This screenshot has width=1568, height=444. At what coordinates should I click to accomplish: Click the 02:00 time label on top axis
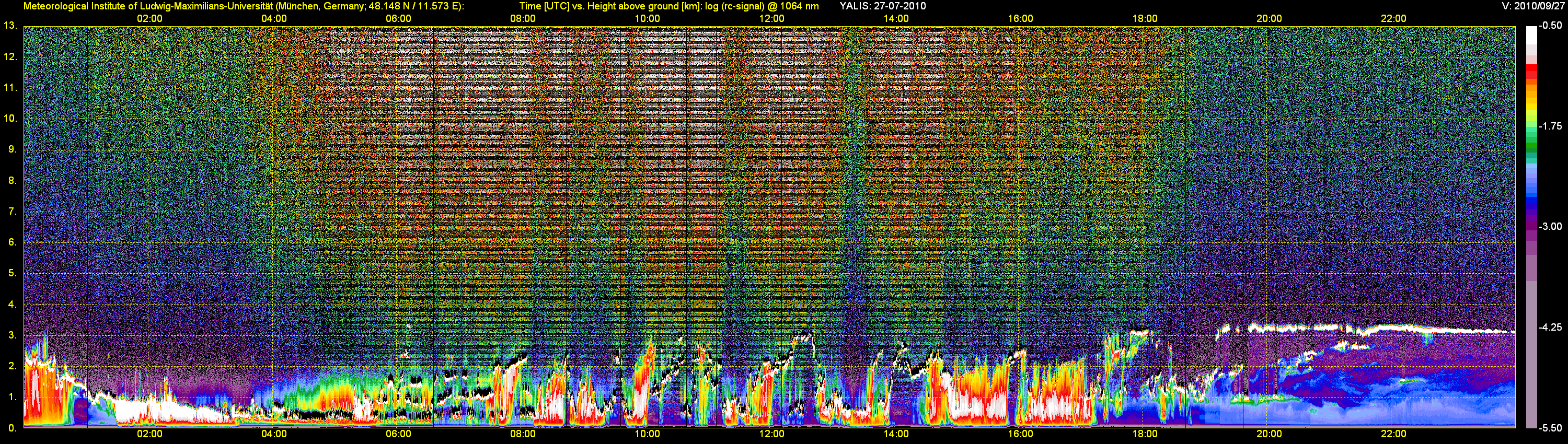(149, 19)
